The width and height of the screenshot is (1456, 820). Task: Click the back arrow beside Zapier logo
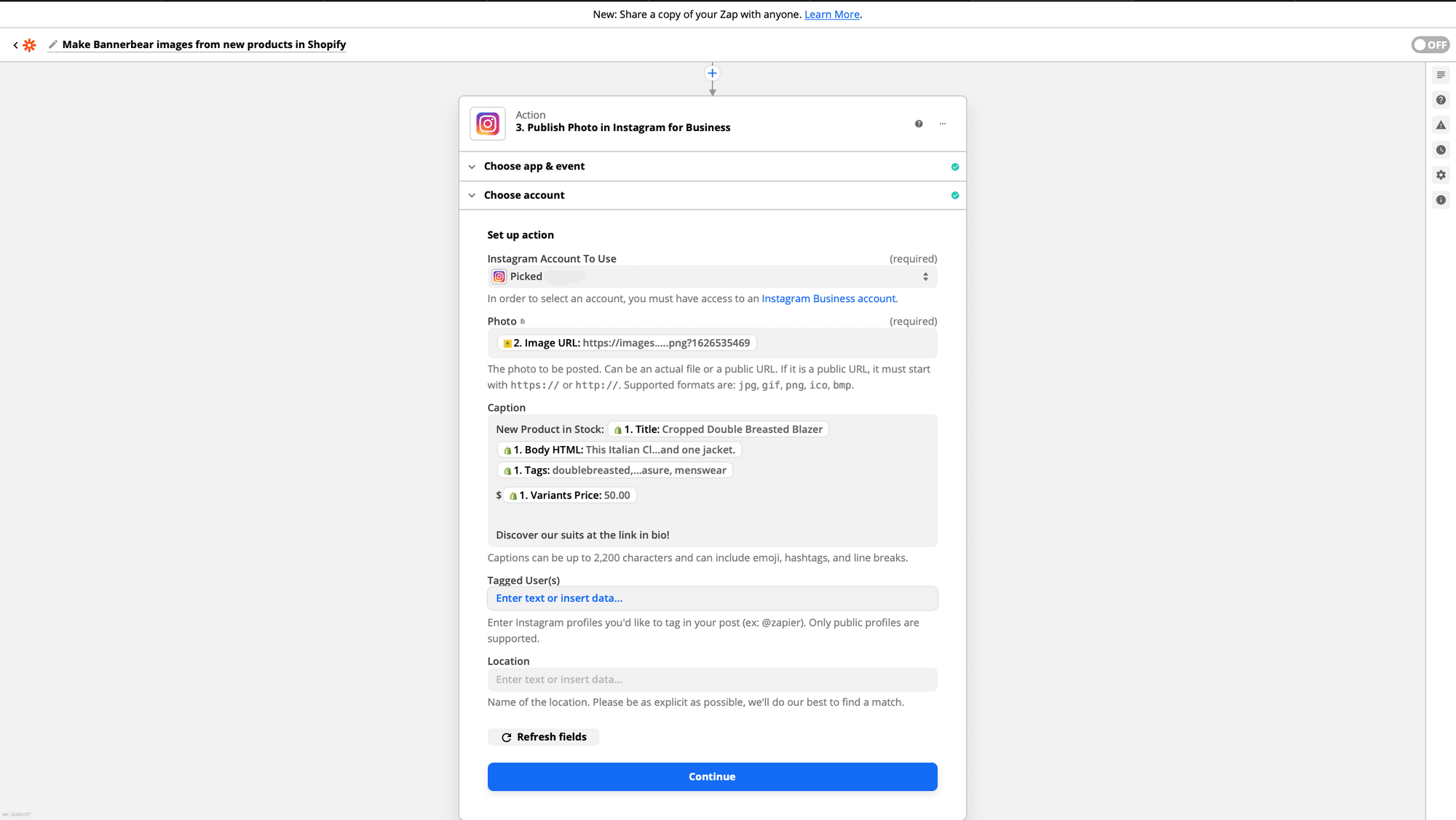pos(15,45)
